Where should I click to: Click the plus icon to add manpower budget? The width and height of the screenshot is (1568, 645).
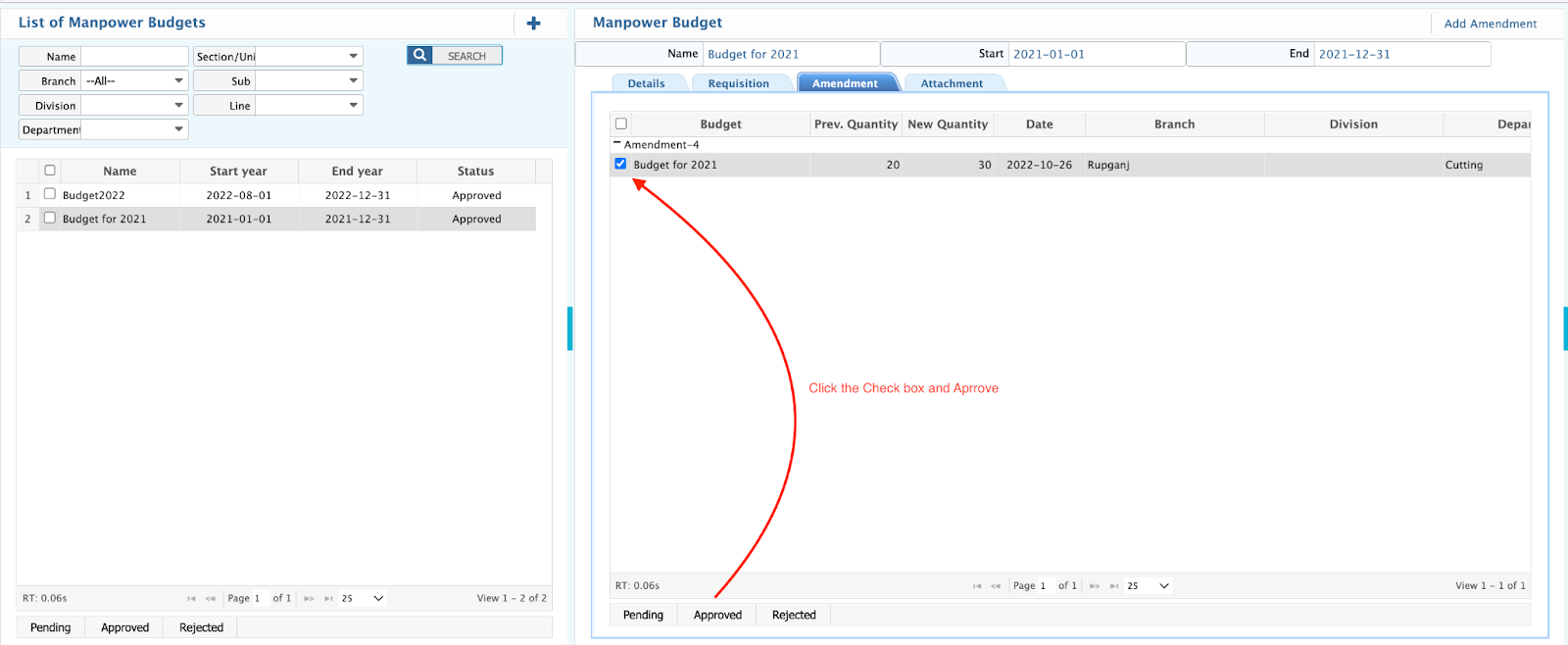click(533, 24)
